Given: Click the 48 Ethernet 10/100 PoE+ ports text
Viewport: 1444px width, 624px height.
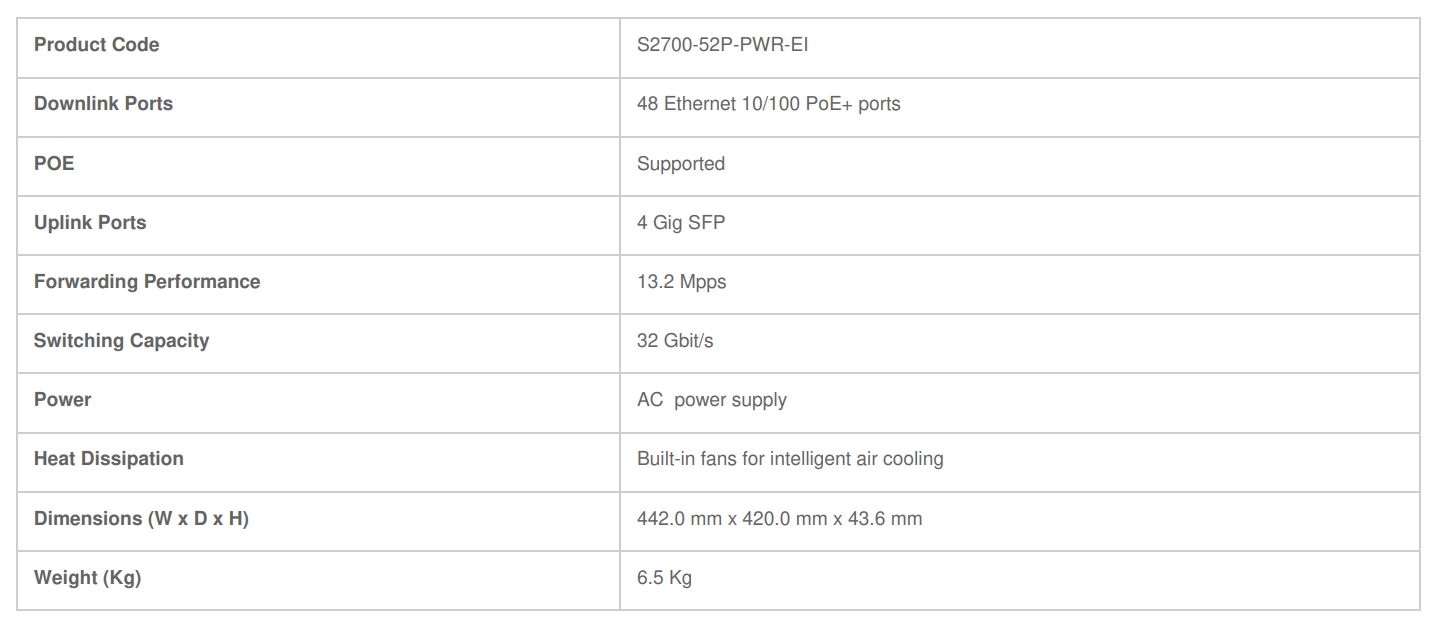Looking at the screenshot, I should 768,104.
